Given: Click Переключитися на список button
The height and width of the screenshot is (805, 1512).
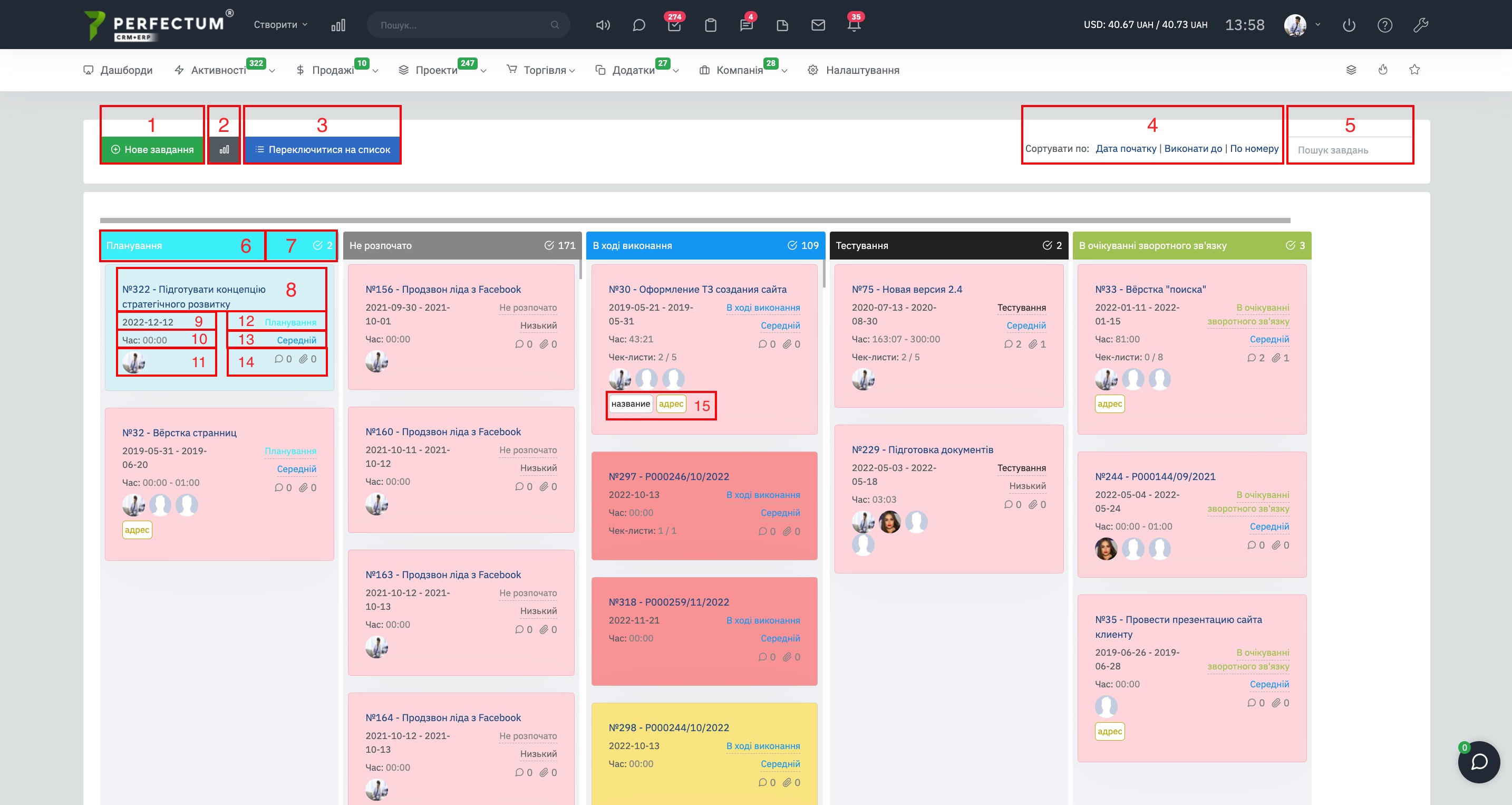Looking at the screenshot, I should 322,150.
